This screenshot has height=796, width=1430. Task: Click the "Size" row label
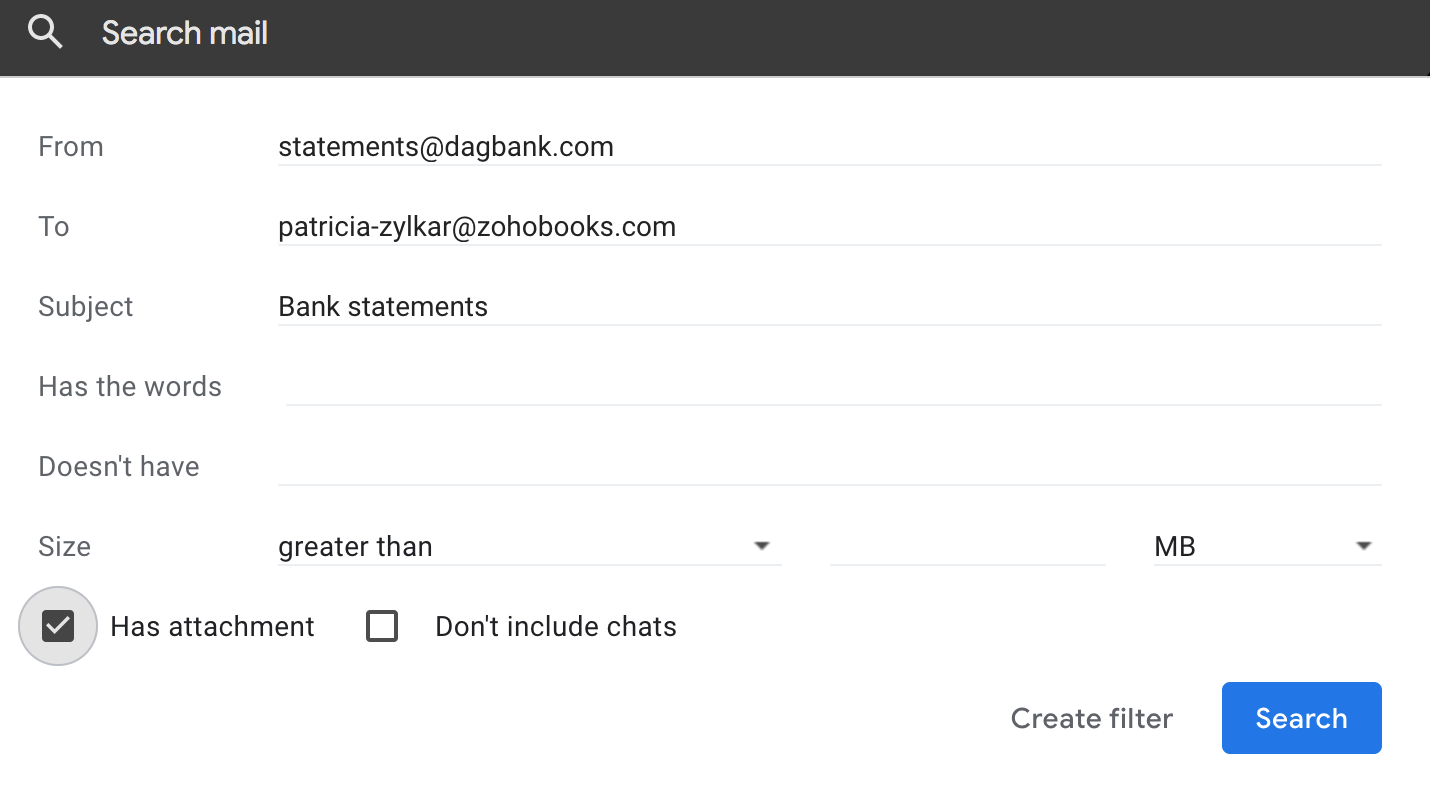pyautogui.click(x=65, y=547)
